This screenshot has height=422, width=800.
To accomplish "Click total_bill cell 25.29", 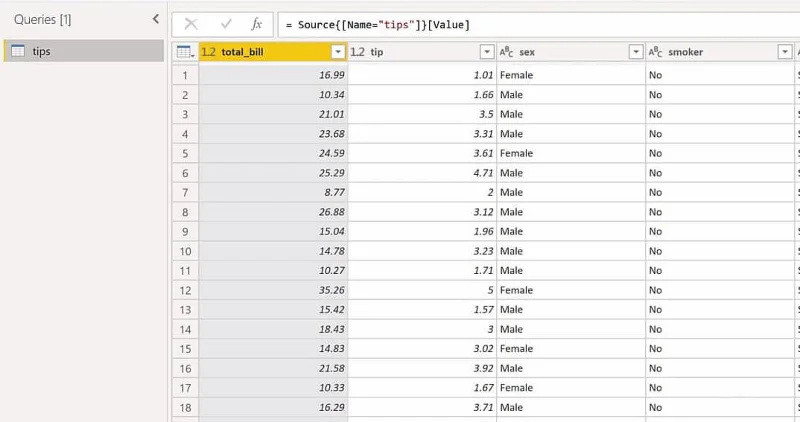I will (x=273, y=173).
